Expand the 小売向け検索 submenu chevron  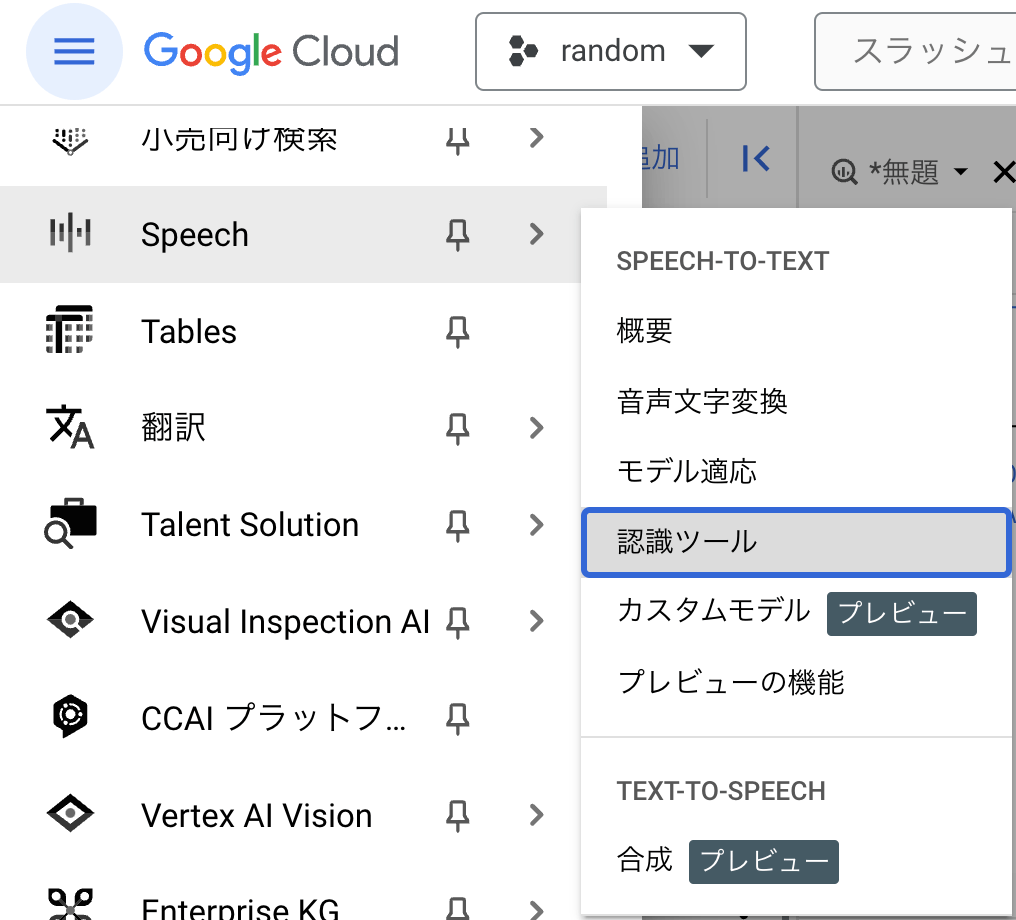536,137
